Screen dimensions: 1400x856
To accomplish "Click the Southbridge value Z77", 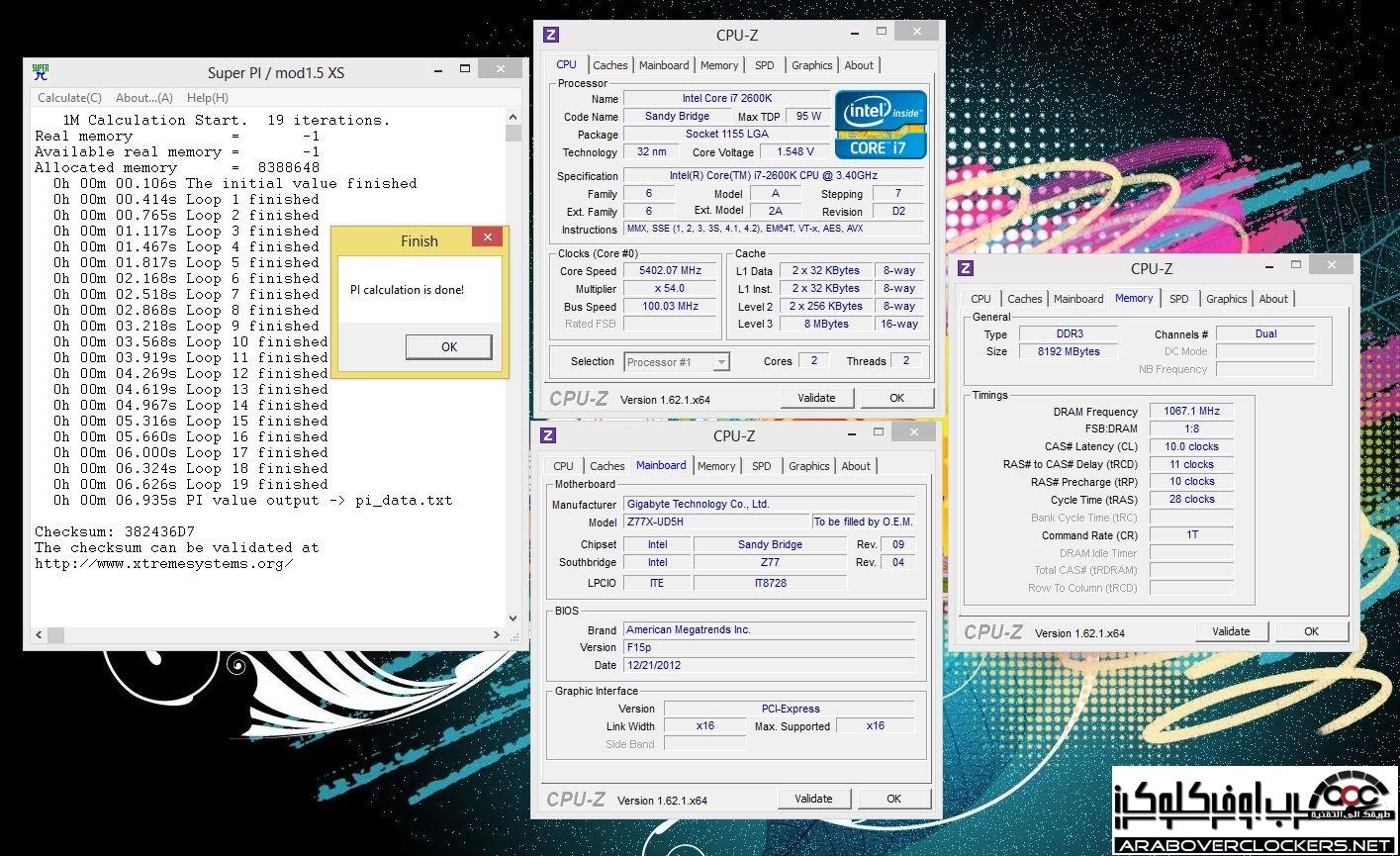I will tap(770, 563).
